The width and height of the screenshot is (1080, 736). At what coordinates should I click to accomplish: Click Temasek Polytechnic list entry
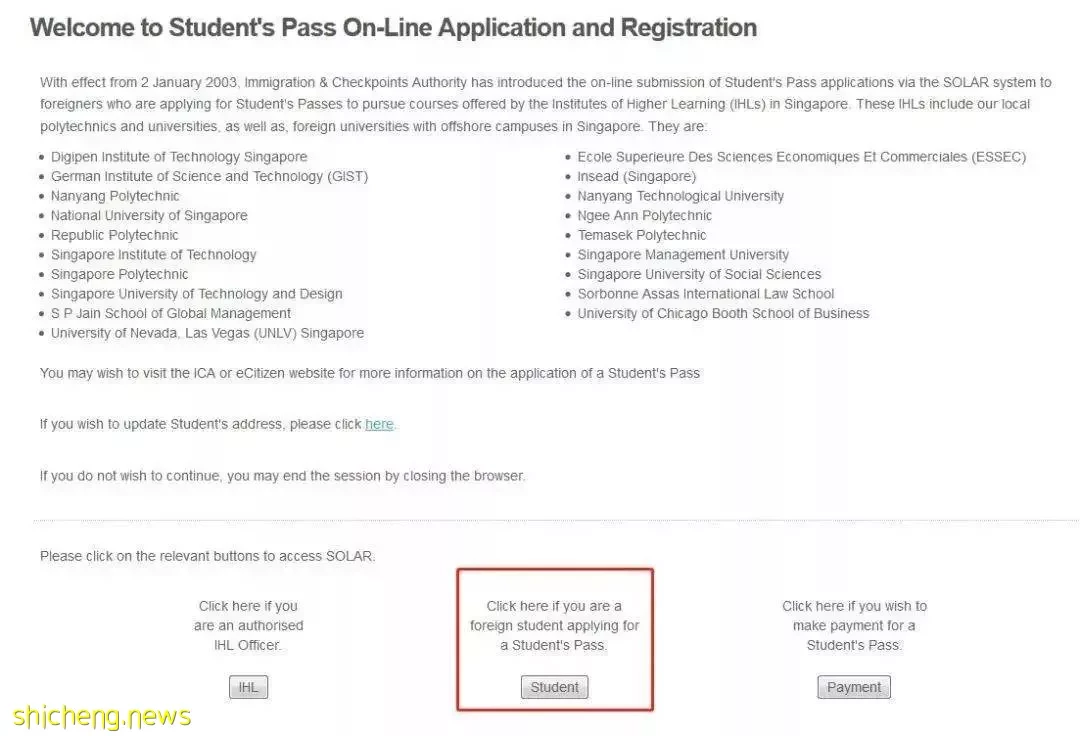coord(641,235)
